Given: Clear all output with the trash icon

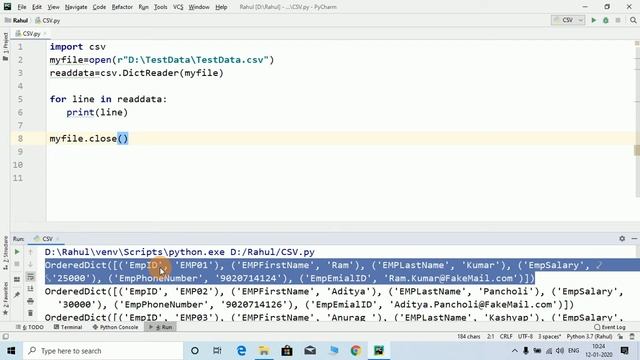Looking at the screenshot, I should tap(30, 313).
